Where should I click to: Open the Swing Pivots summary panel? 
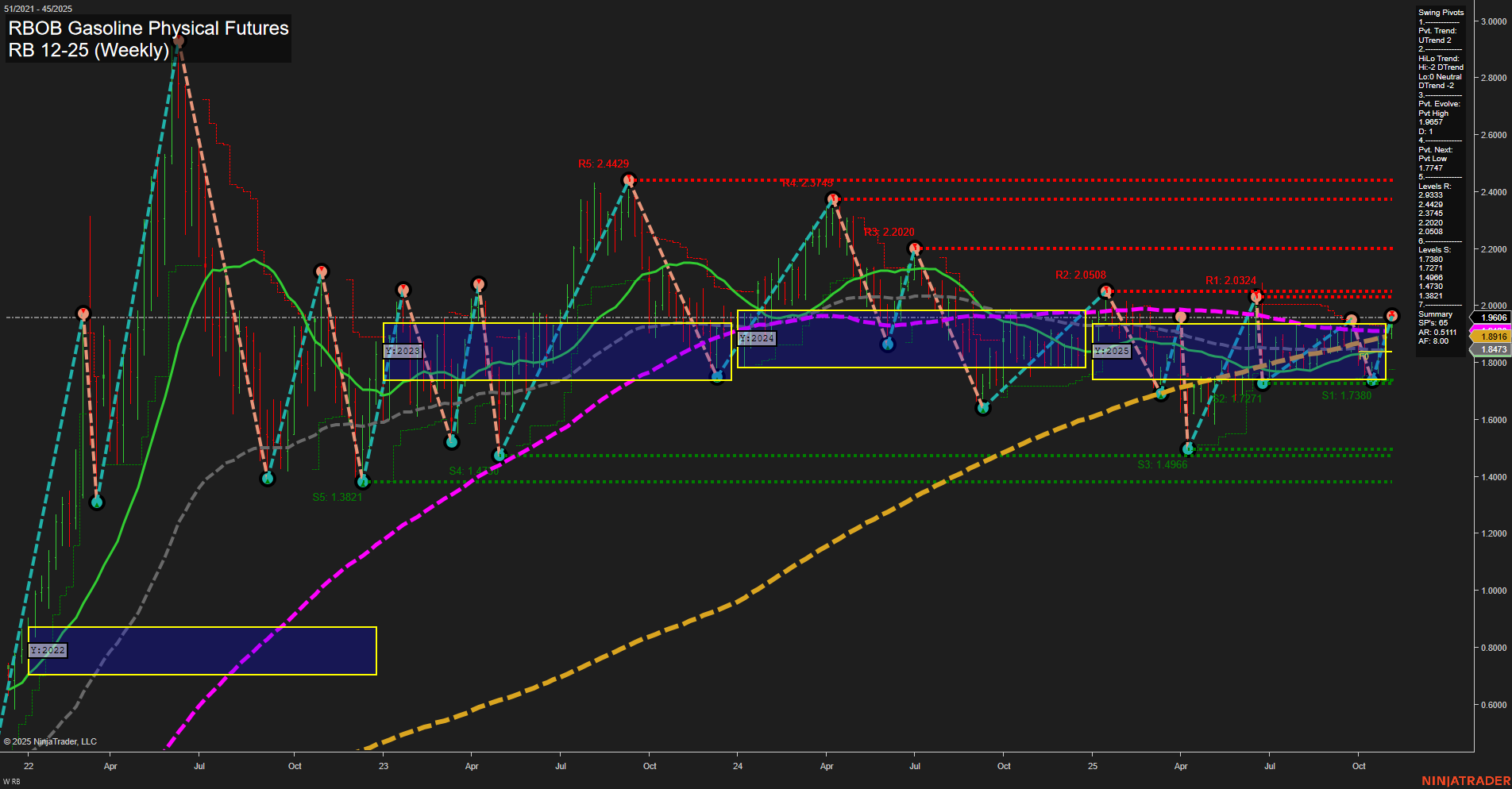point(1440,12)
